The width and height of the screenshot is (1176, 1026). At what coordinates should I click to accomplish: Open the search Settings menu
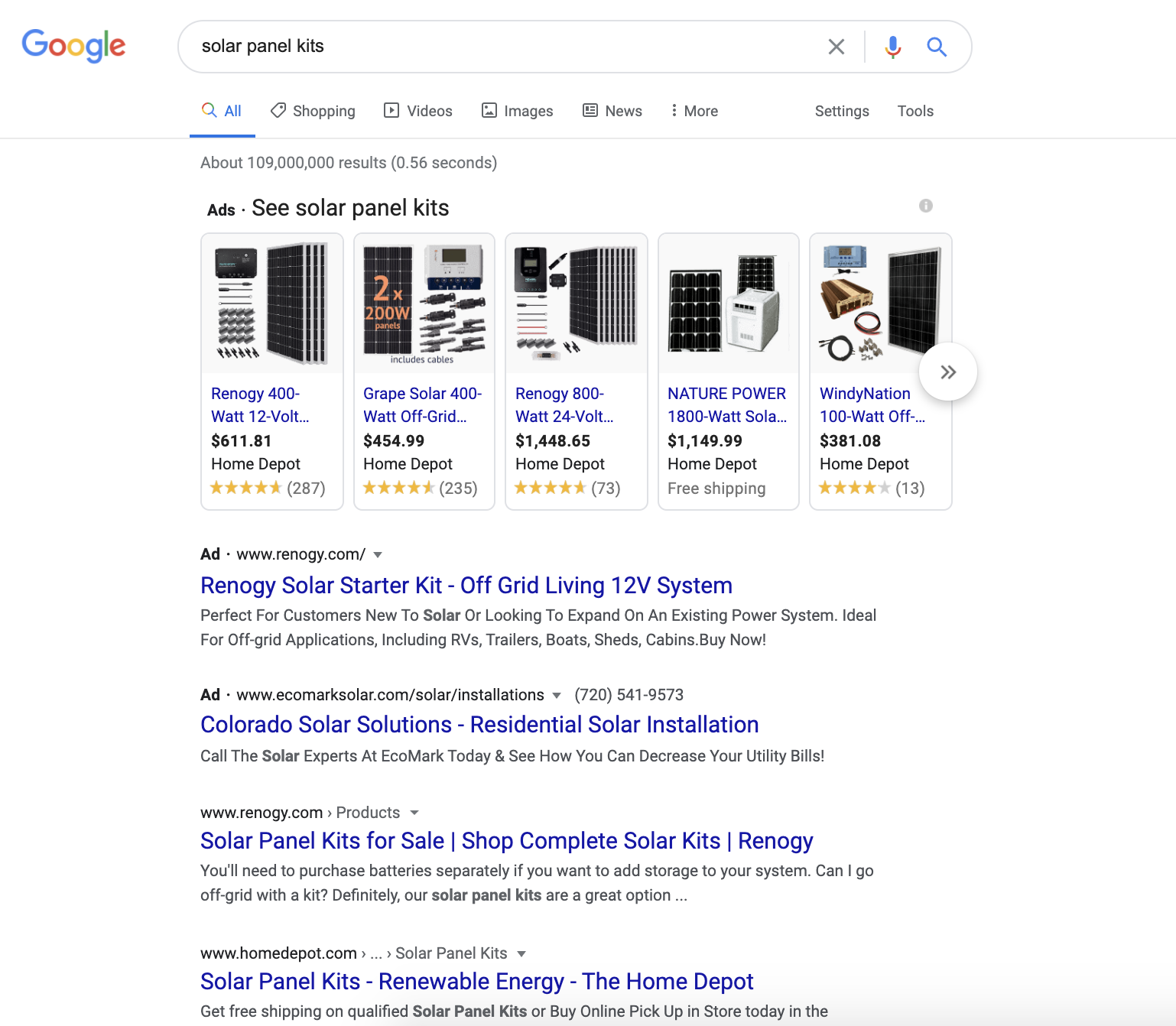point(842,111)
